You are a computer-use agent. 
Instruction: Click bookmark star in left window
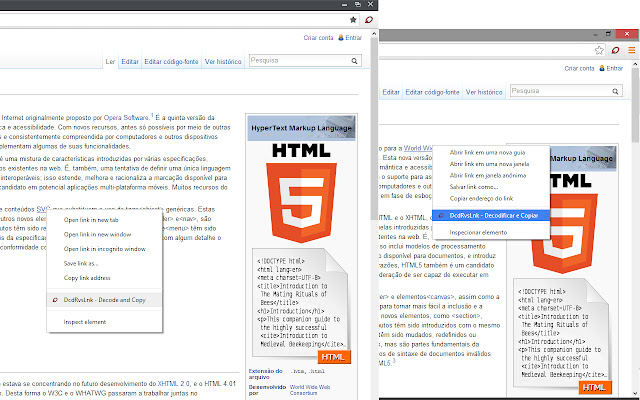[x=353, y=20]
